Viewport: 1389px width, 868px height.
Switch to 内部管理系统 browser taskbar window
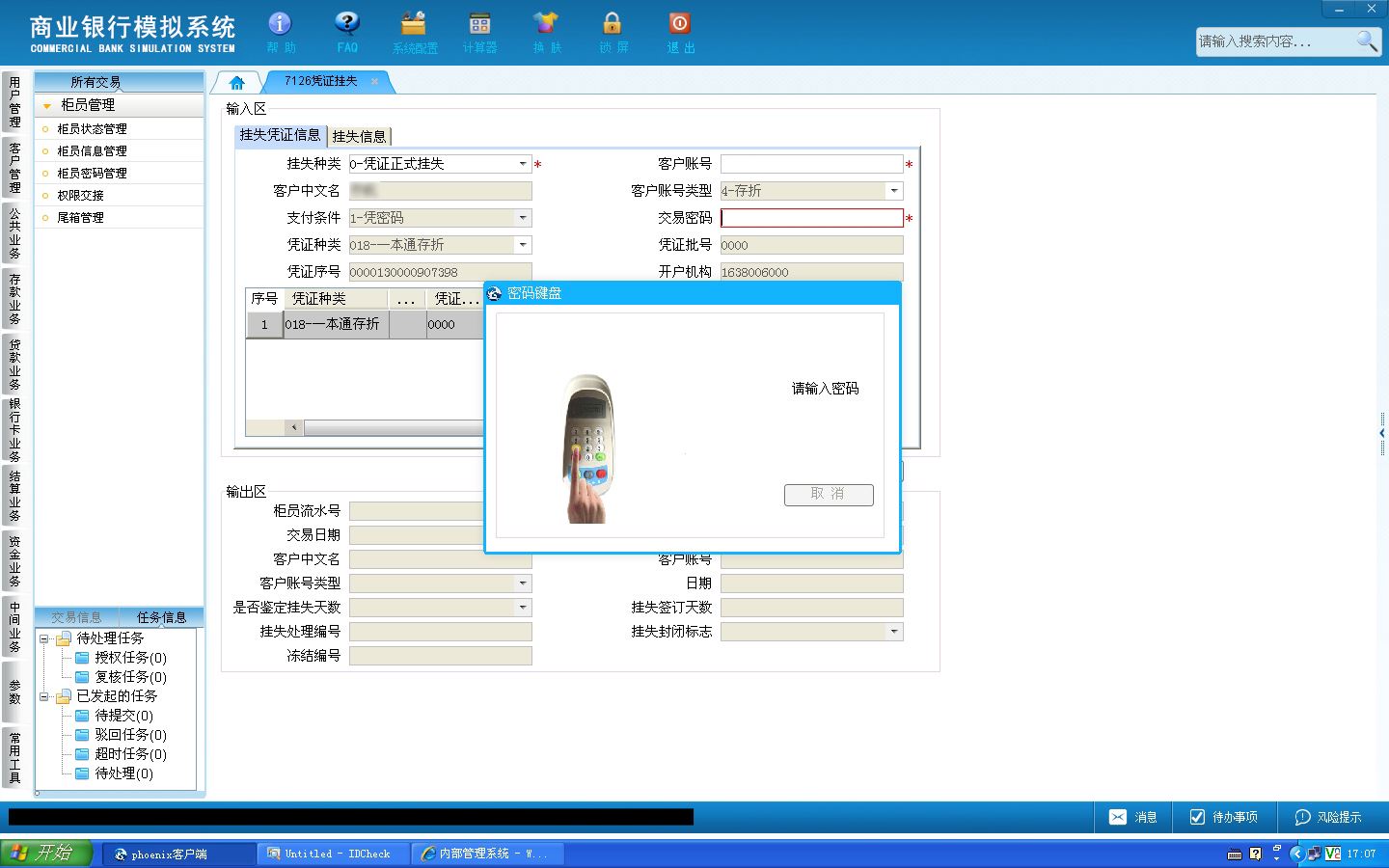488,854
